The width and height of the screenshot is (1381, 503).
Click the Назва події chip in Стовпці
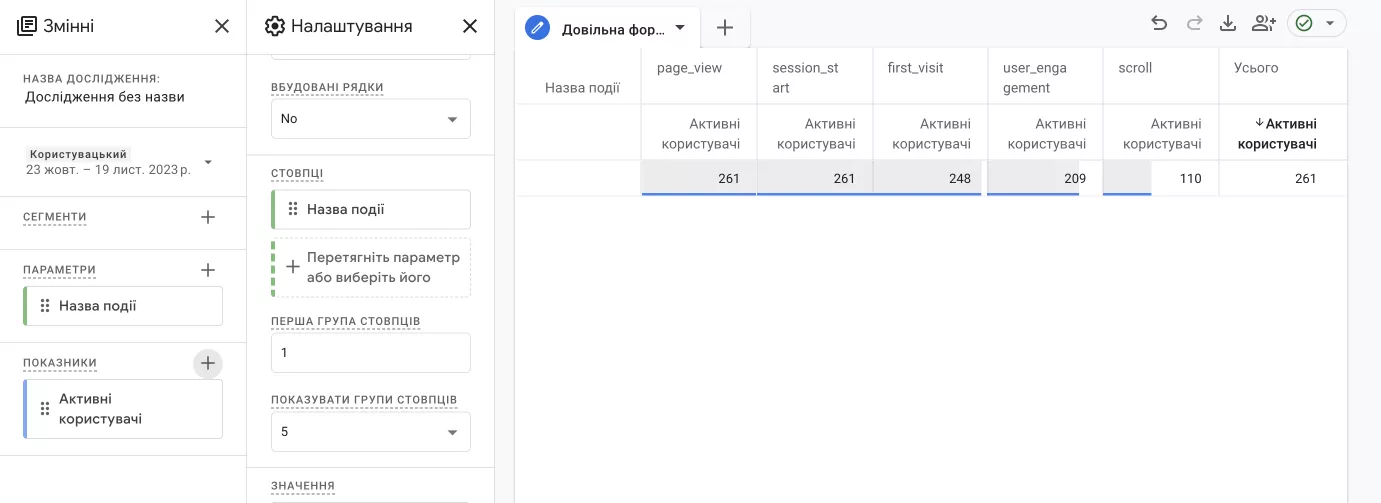tap(371, 209)
